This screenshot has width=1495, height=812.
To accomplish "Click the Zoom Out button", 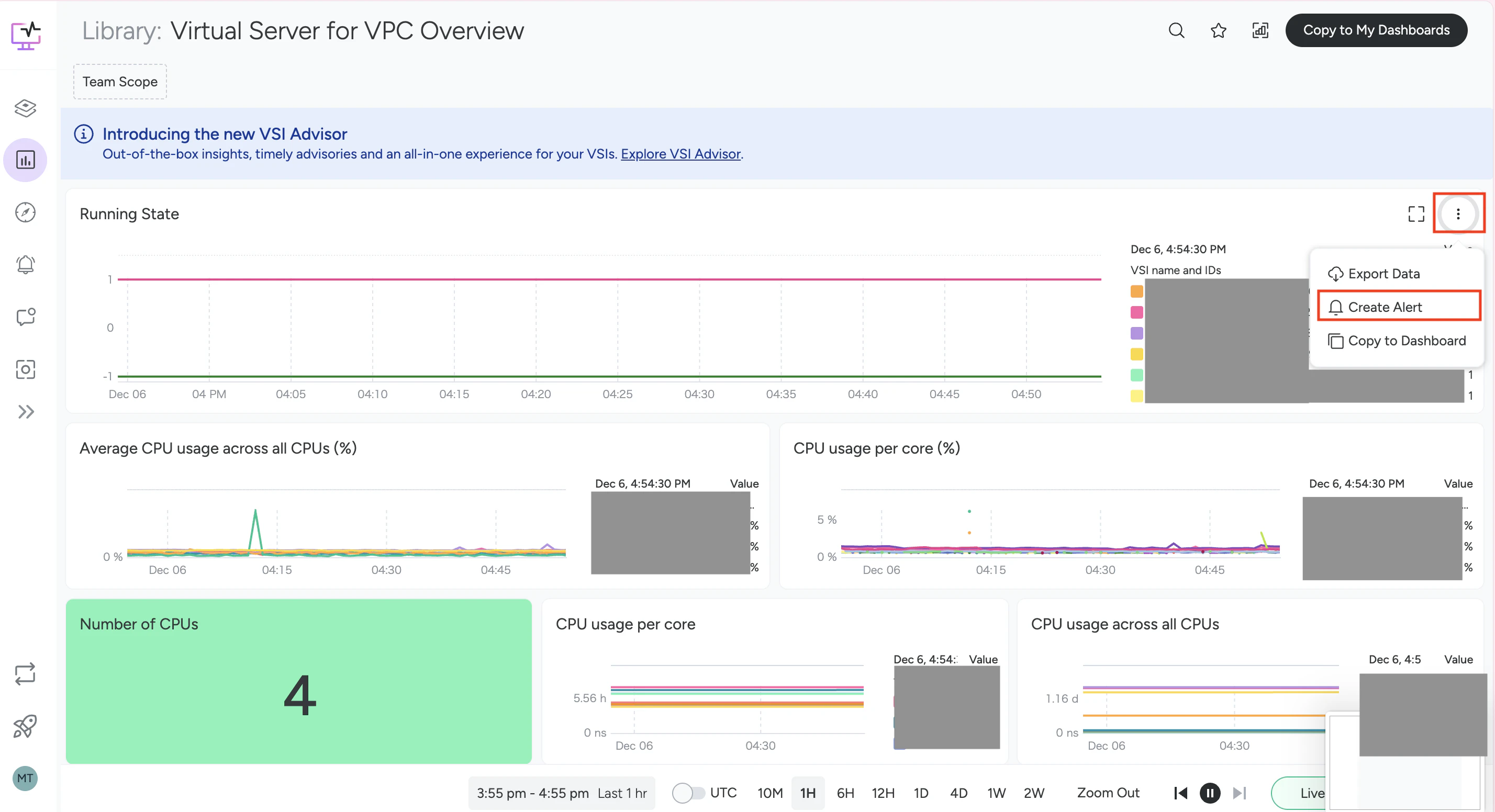I will click(1108, 793).
